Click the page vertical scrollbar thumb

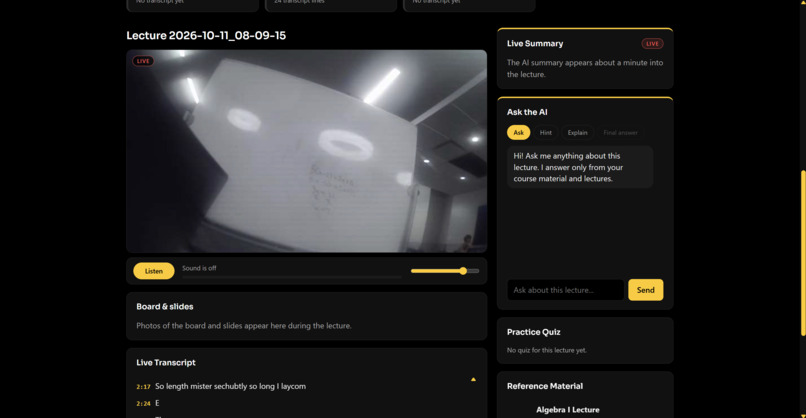pyautogui.click(x=803, y=253)
